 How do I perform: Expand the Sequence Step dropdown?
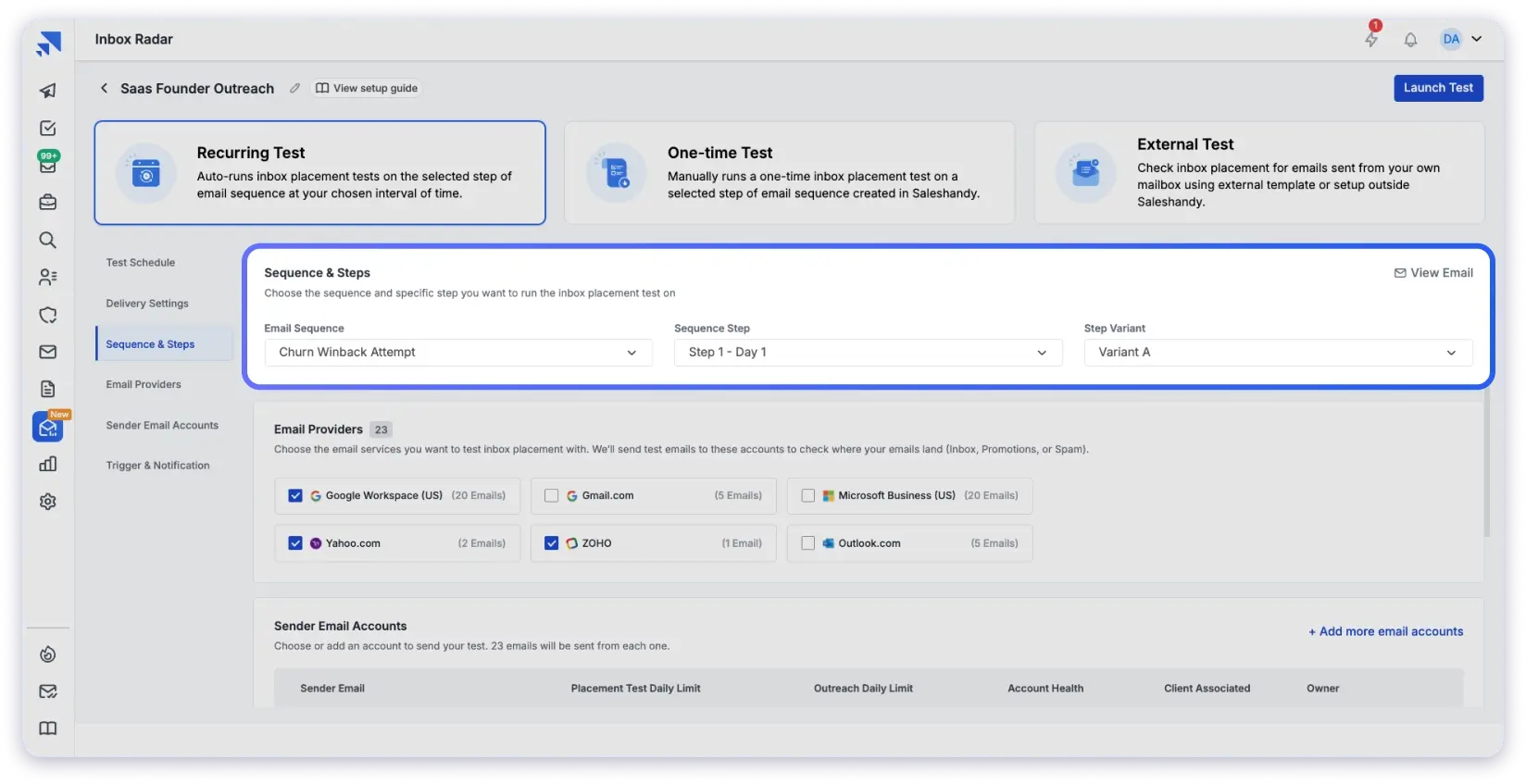tap(868, 353)
